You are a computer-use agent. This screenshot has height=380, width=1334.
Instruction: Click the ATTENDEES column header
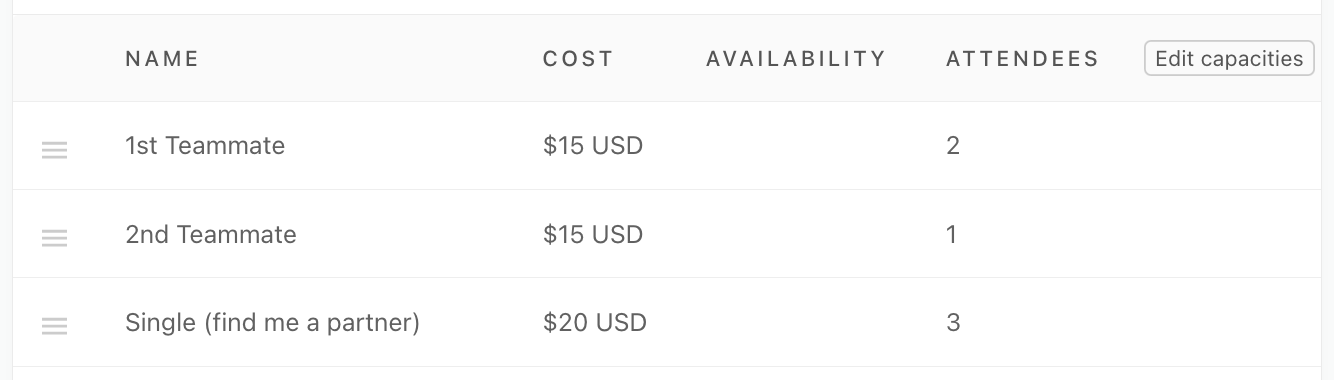tap(1022, 59)
